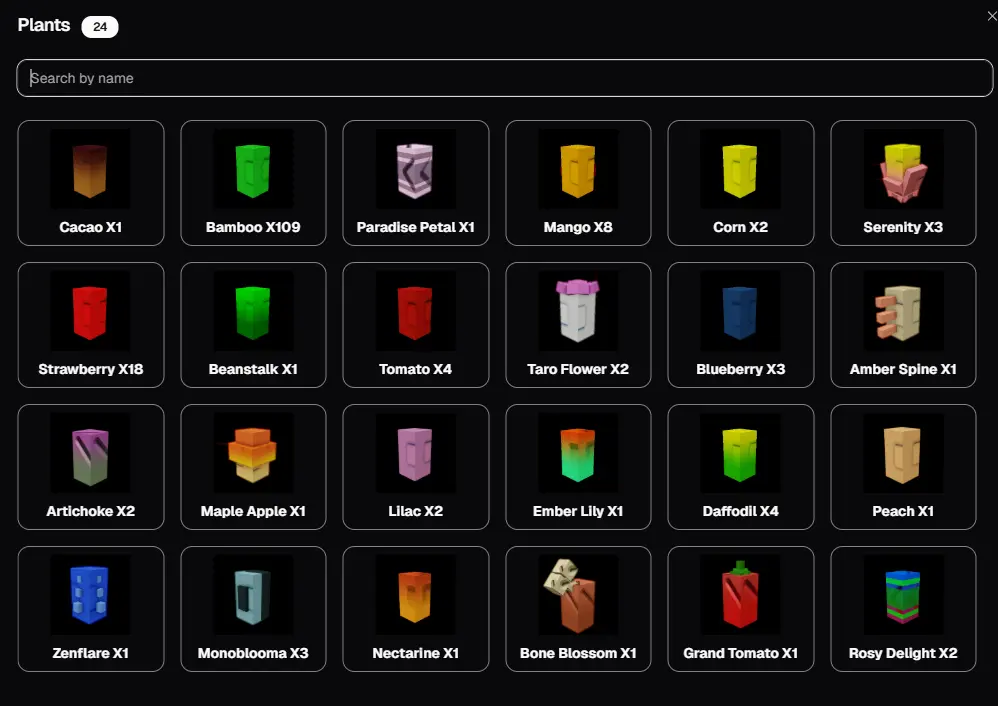Select the Maple Apple X1 icon
This screenshot has width=998, height=706.
[253, 453]
